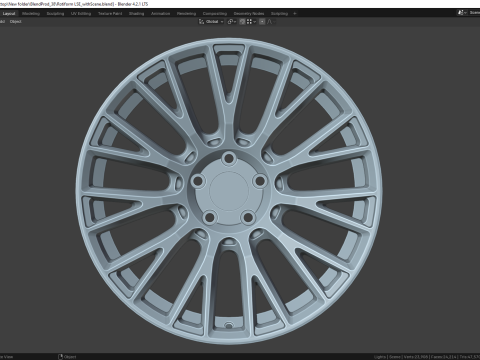
Task: Open the Global transform orientation dropdown
Action: pyautogui.click(x=211, y=22)
